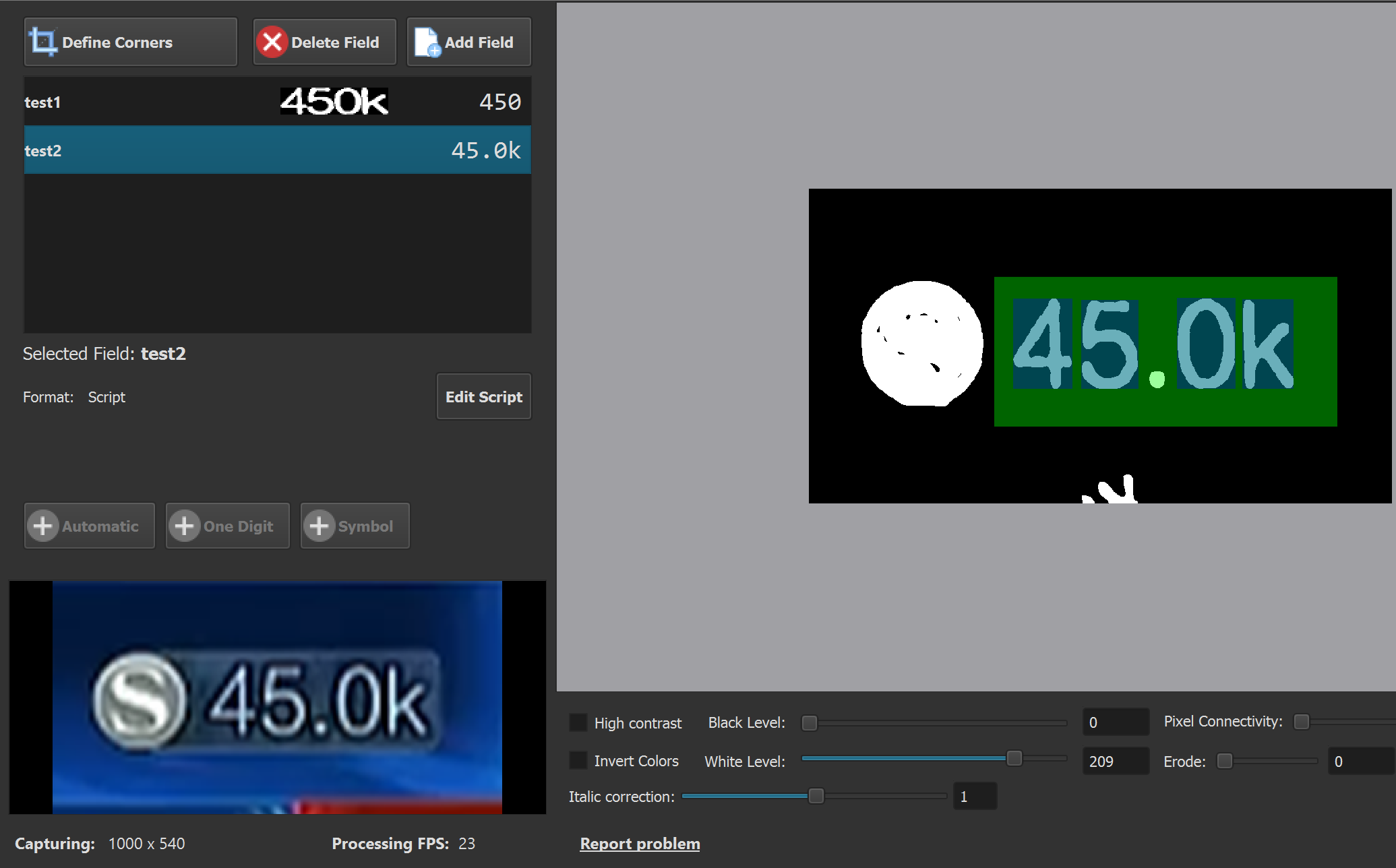
Task: Click the Italic correction slider handle
Action: click(816, 797)
